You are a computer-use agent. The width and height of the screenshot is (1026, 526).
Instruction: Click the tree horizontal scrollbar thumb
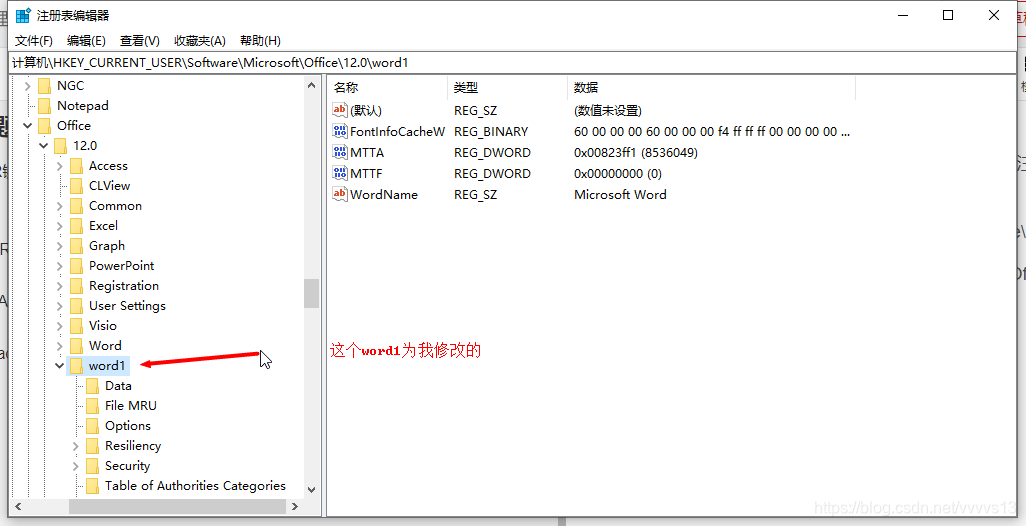[177, 506]
